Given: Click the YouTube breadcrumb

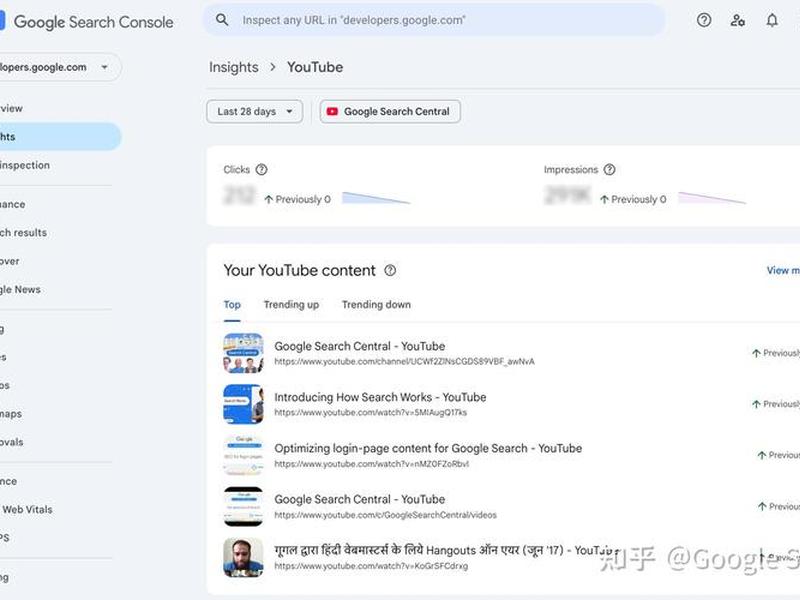Looking at the screenshot, I should 315,67.
